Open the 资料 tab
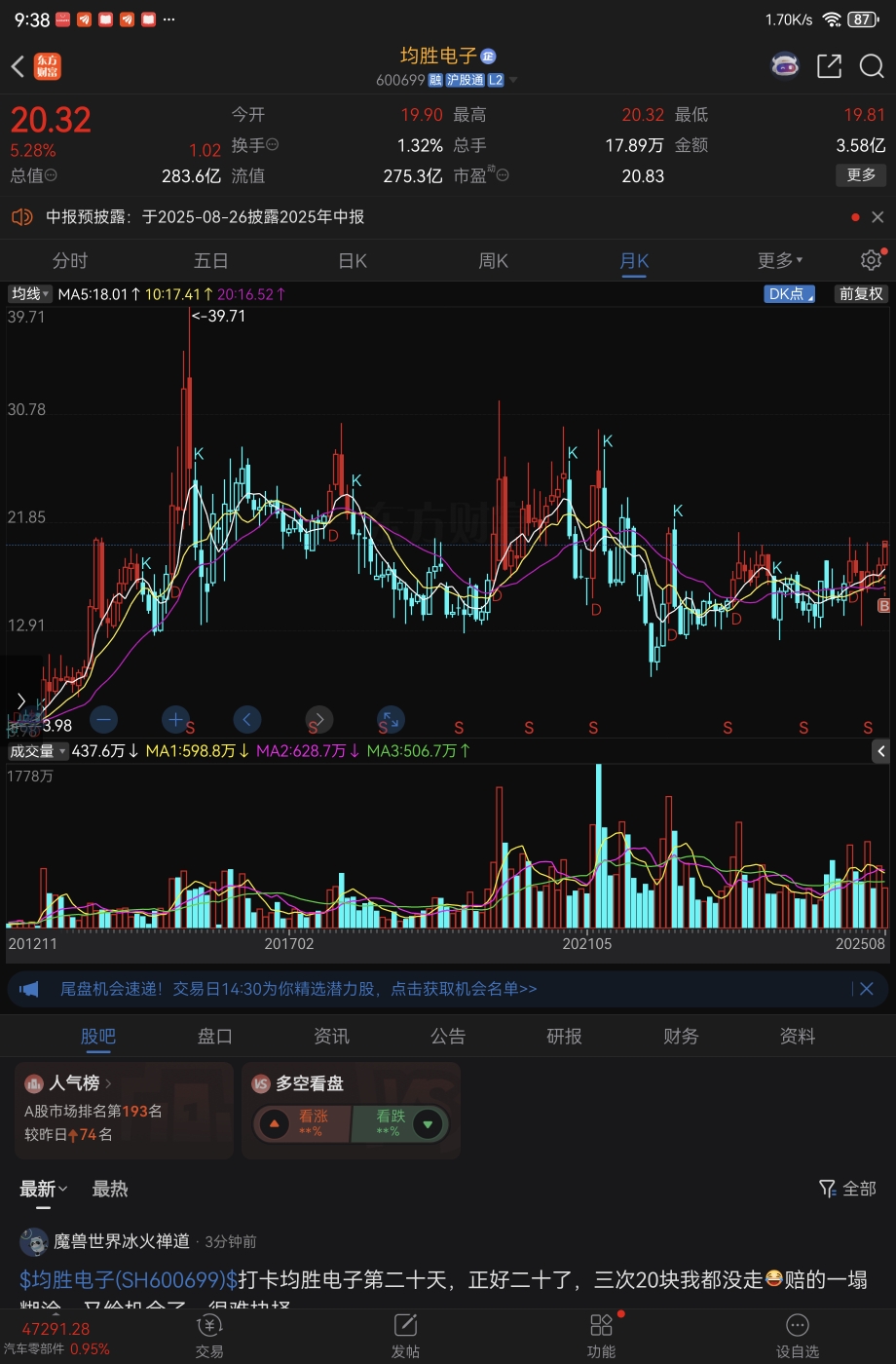Viewport: 896px width, 1364px height. (x=798, y=1036)
